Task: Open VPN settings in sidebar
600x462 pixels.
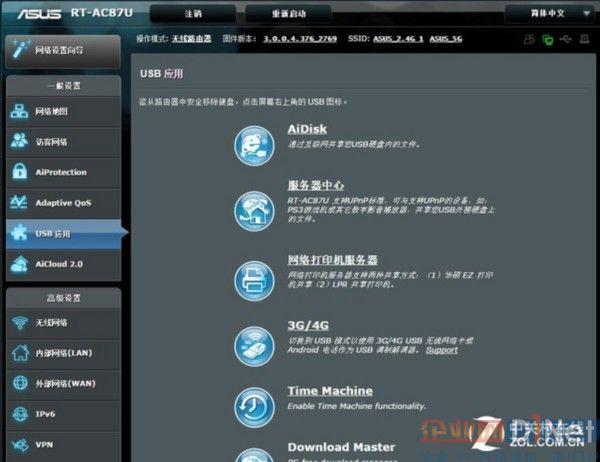Action: click(64, 445)
